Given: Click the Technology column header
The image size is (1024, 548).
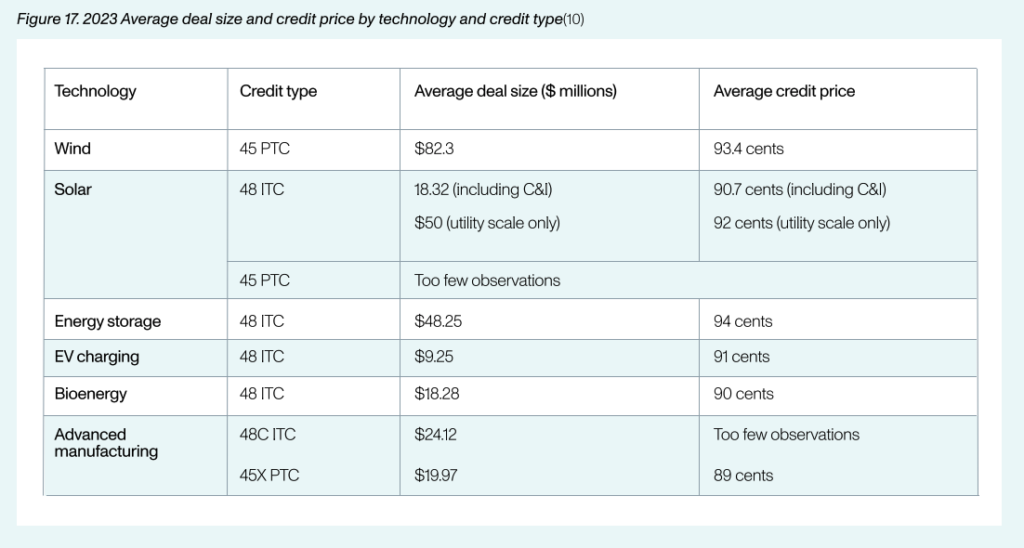Looking at the screenshot, I should 95,91.
